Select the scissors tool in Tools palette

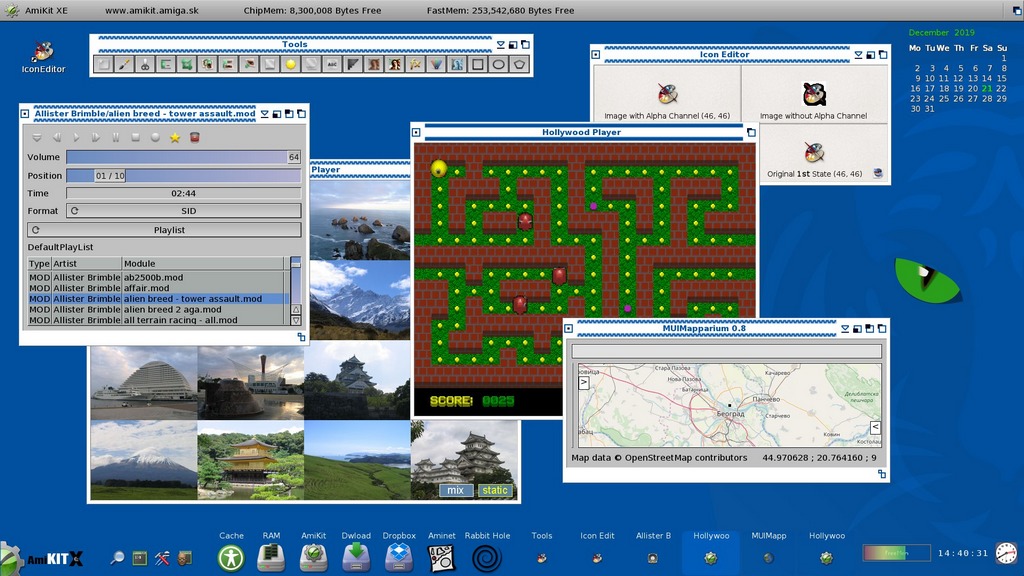point(145,64)
